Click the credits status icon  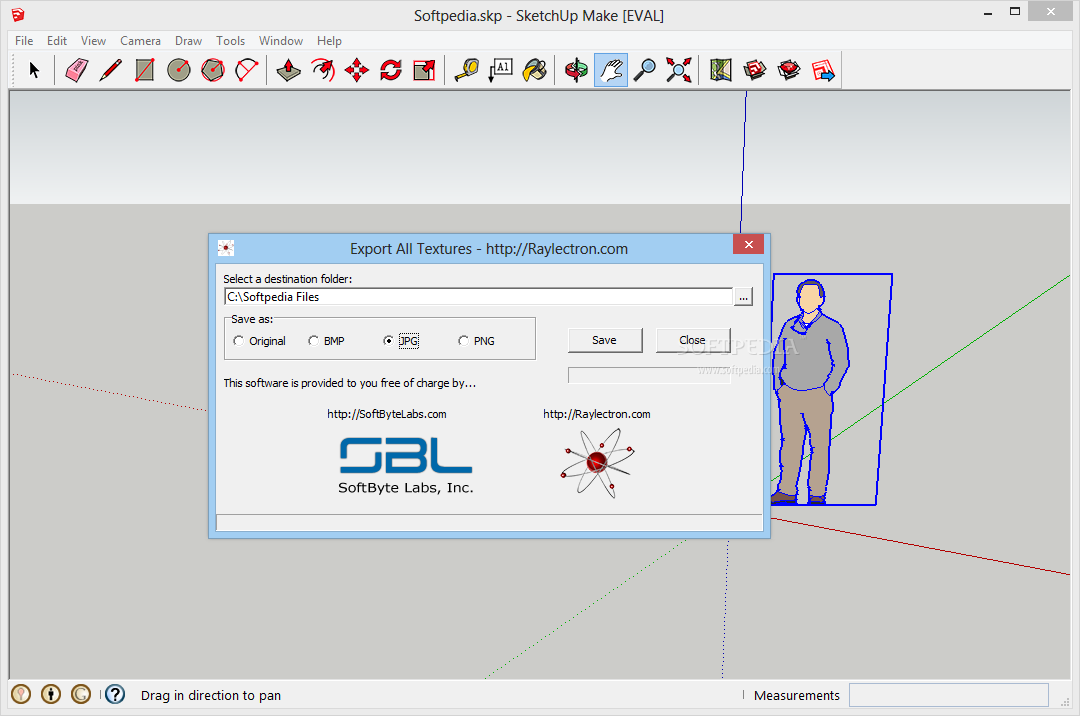51,694
